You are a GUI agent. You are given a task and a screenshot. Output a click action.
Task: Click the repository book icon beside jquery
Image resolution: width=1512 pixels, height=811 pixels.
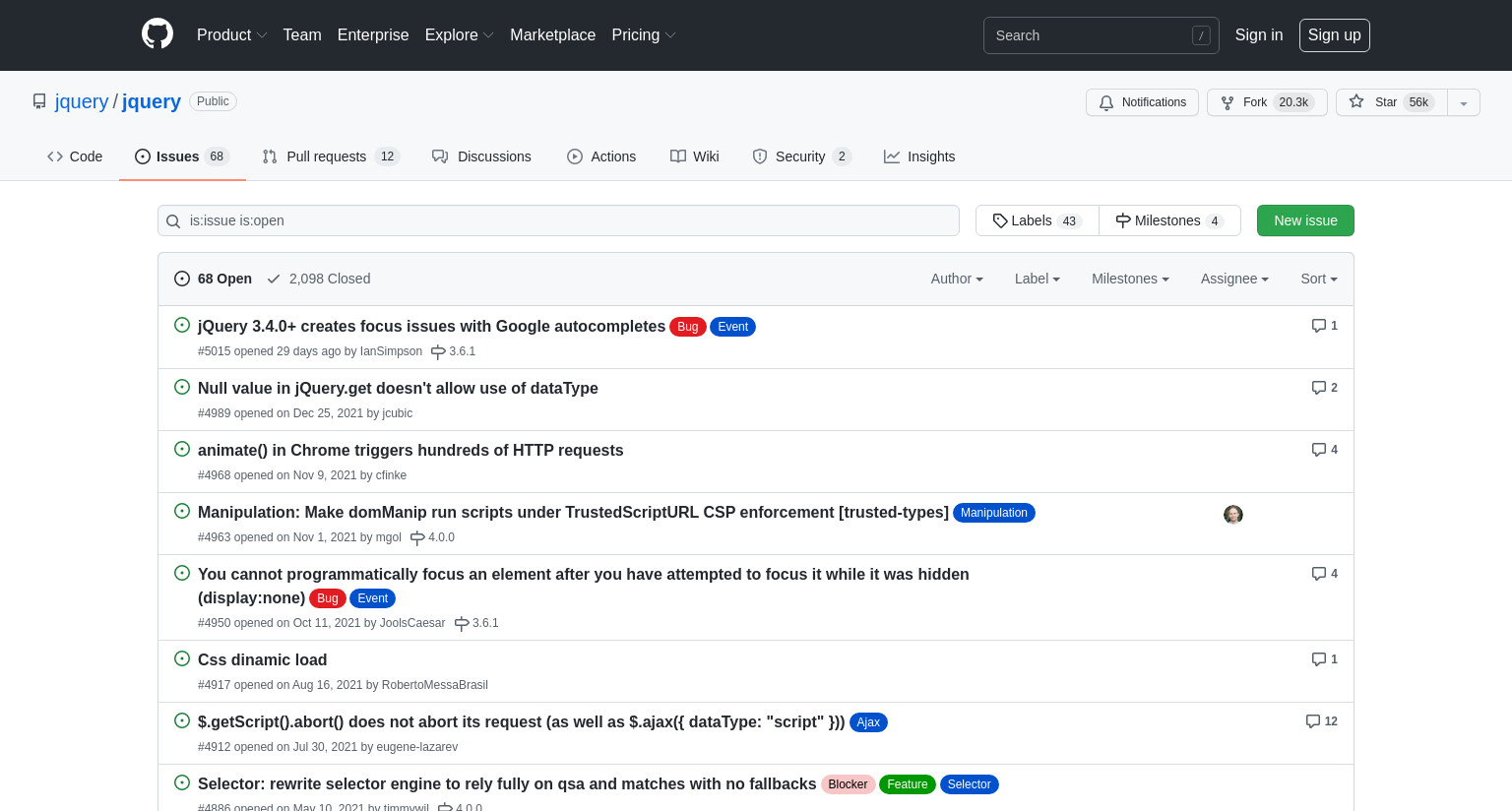click(x=39, y=101)
